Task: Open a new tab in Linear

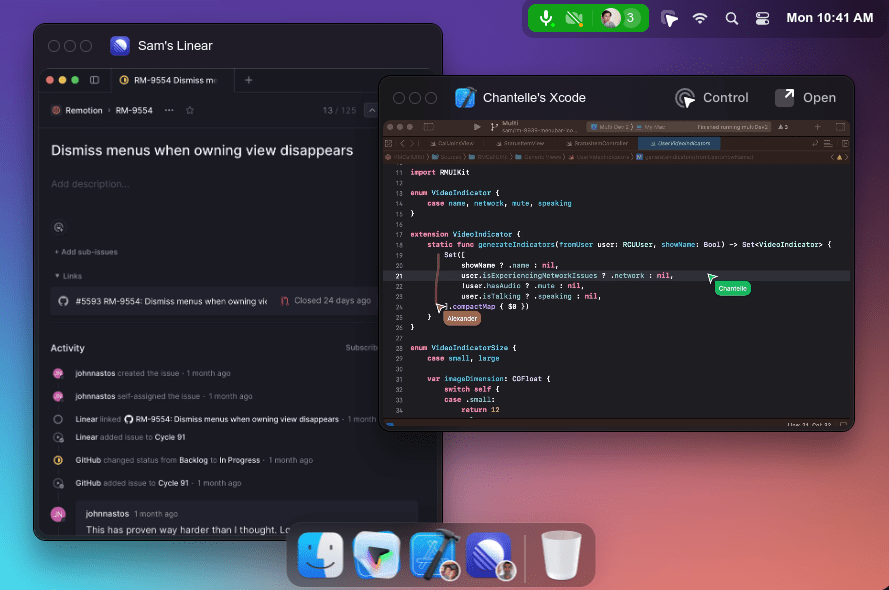Action: [248, 80]
